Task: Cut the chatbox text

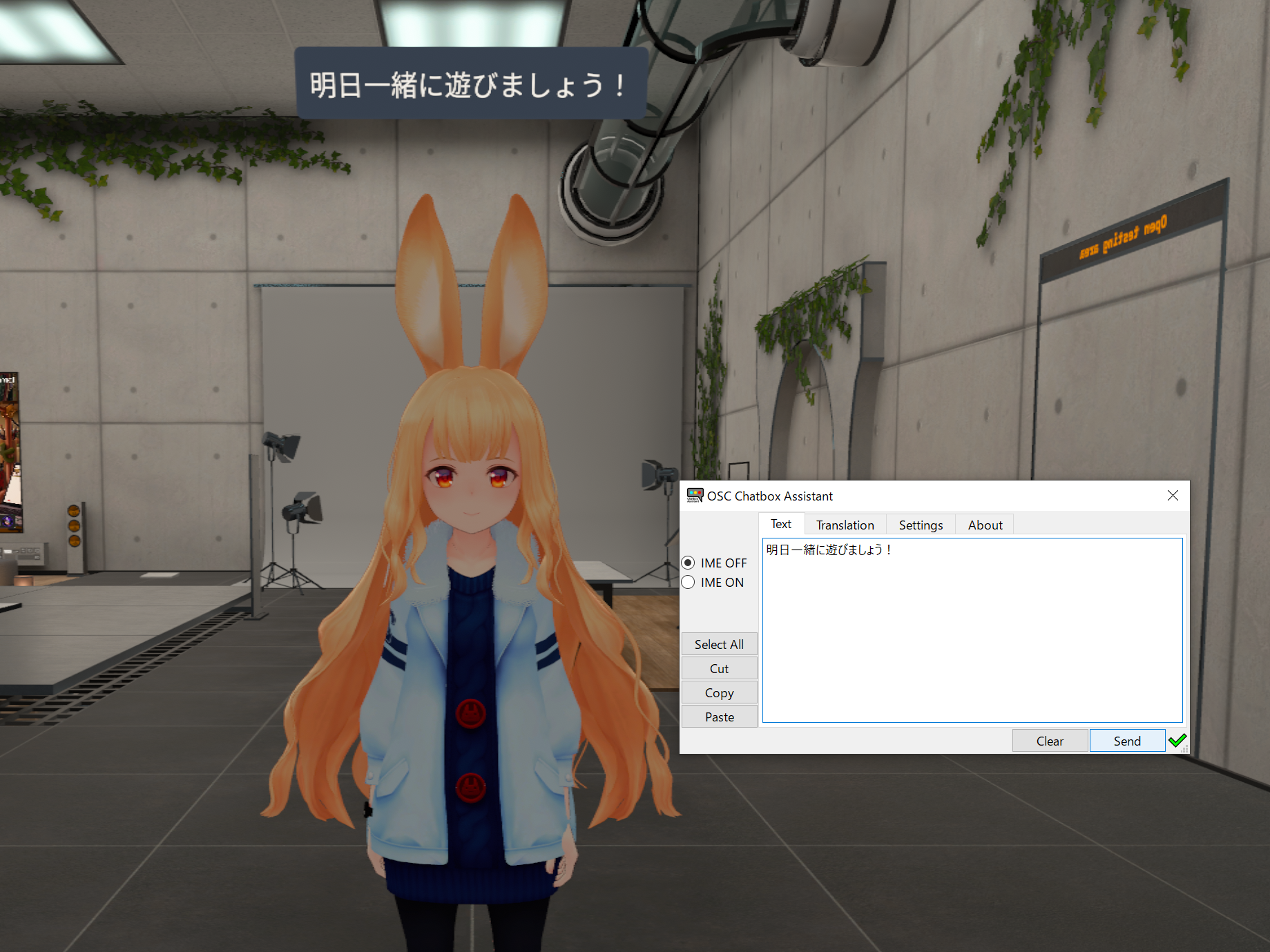Action: point(719,668)
